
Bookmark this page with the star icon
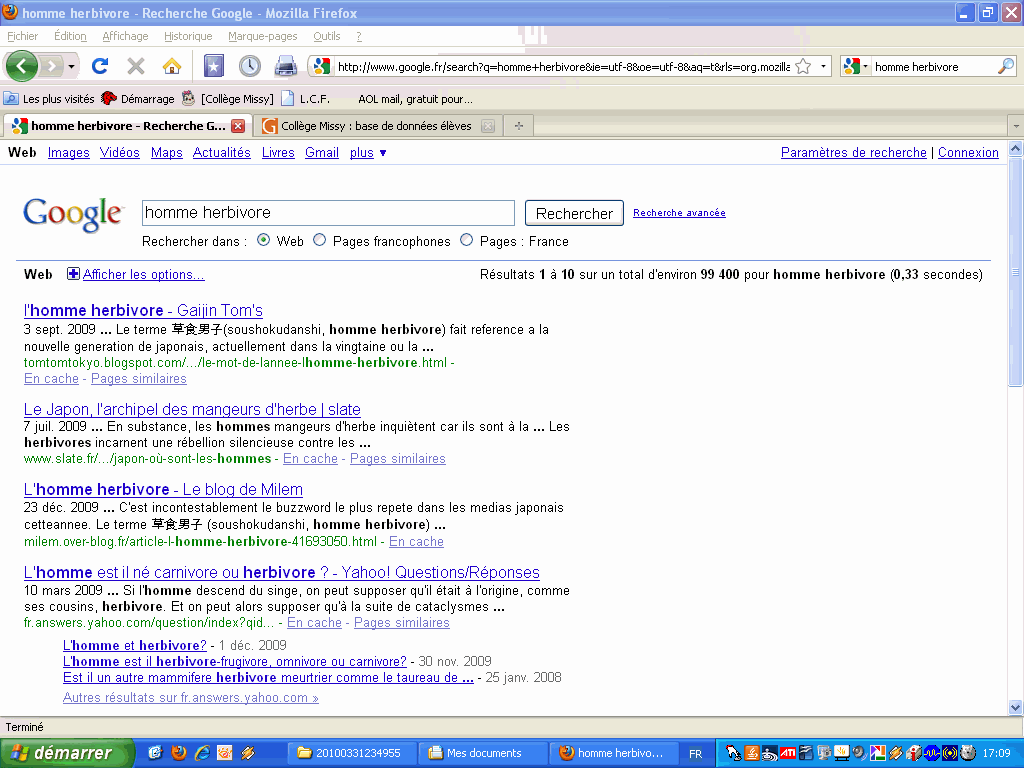[x=803, y=67]
